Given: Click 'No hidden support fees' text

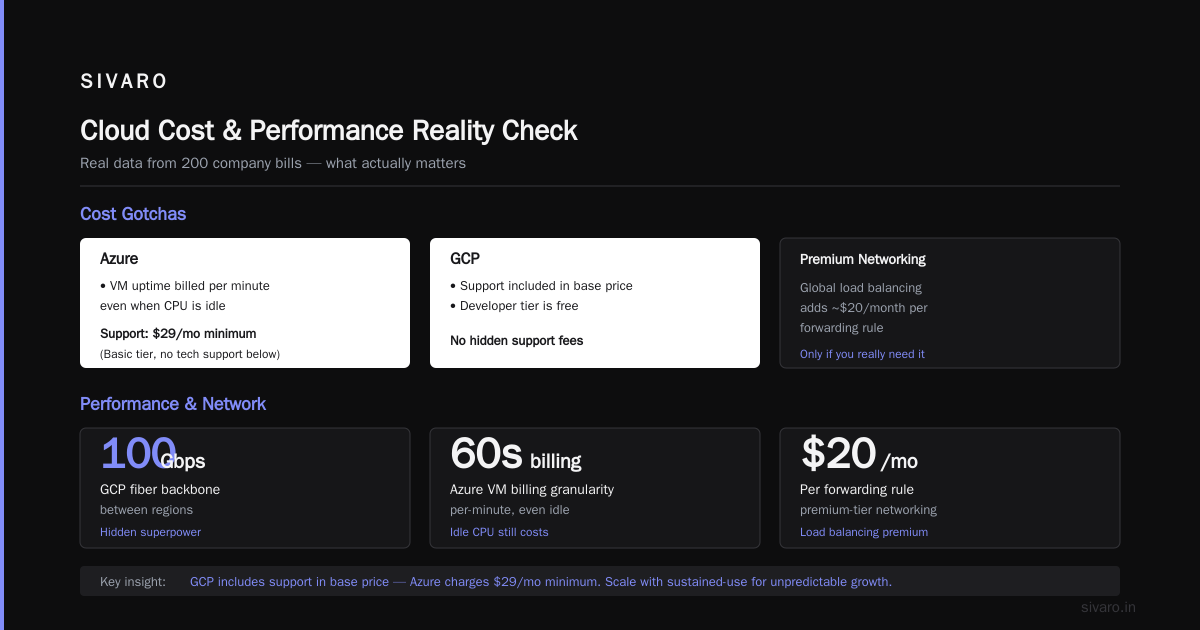Looking at the screenshot, I should (x=517, y=341).
